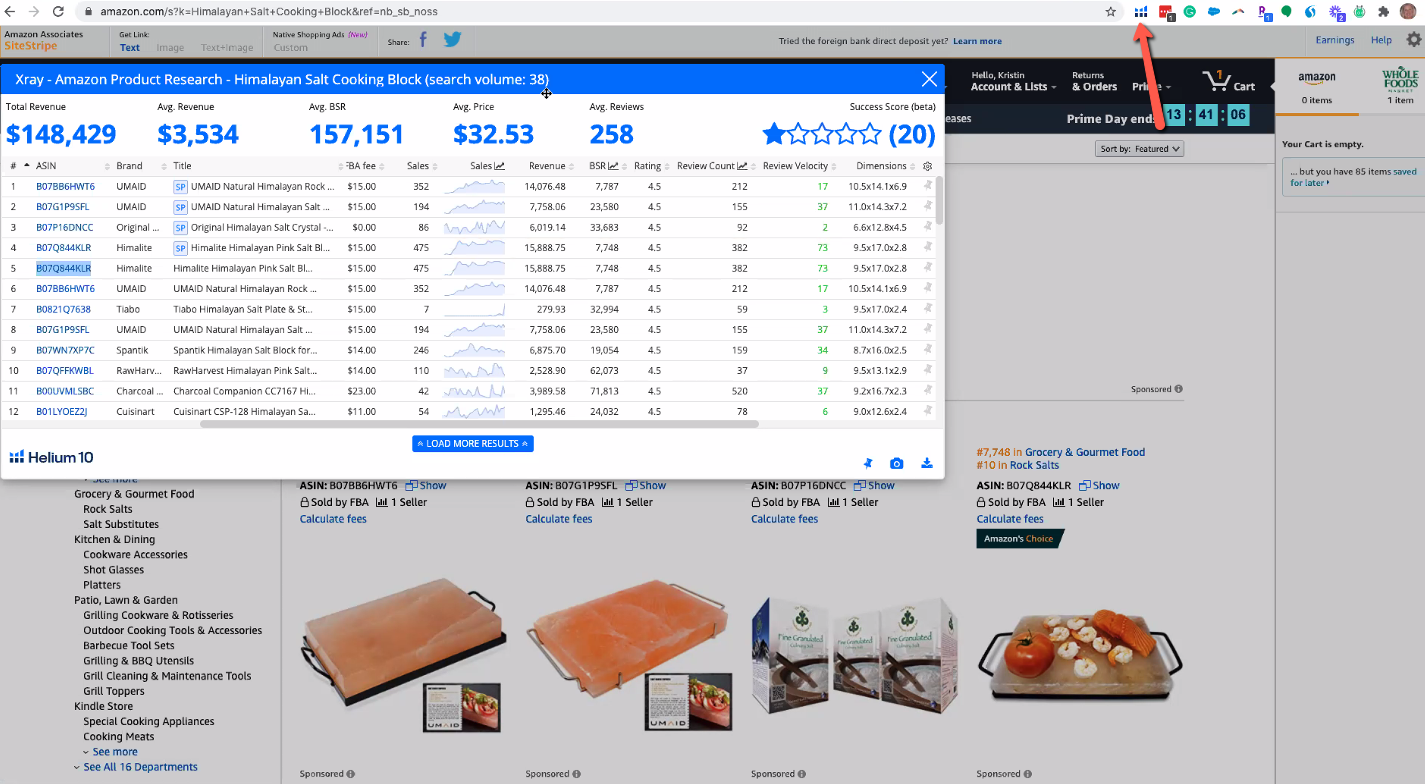Click the SP badge on row 2

(x=180, y=207)
